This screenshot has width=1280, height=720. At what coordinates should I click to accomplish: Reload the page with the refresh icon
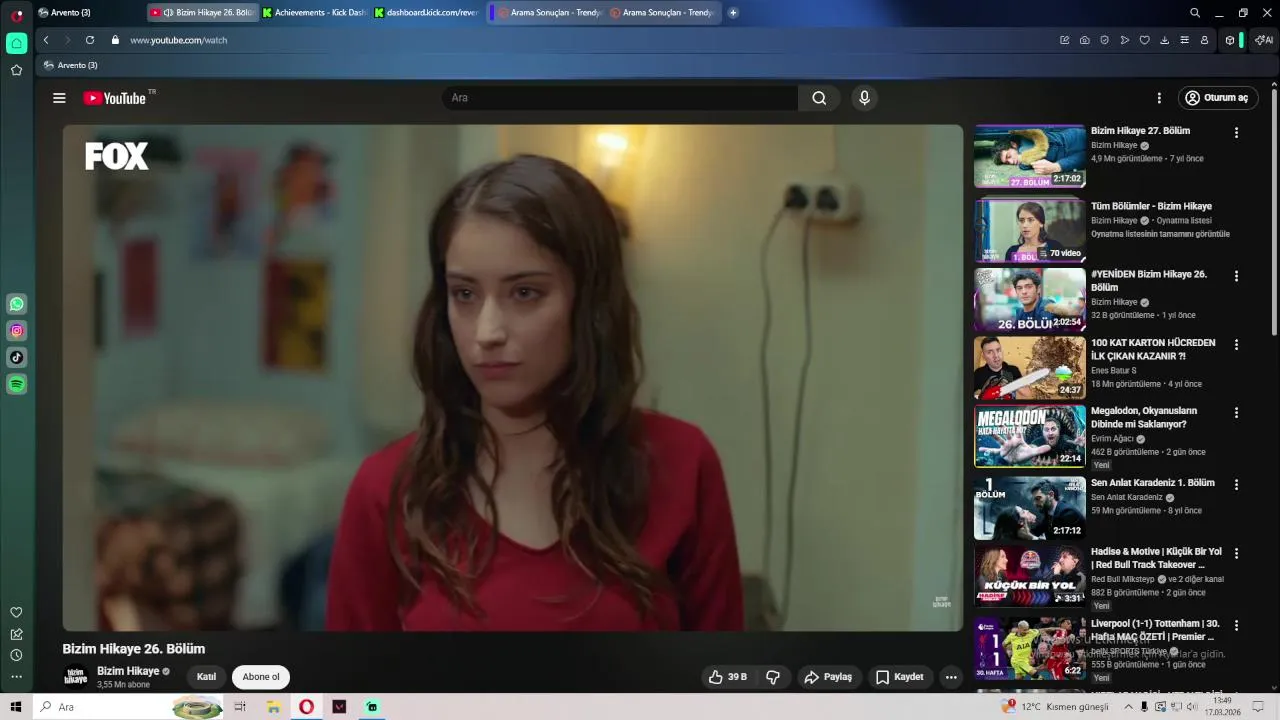coord(90,40)
